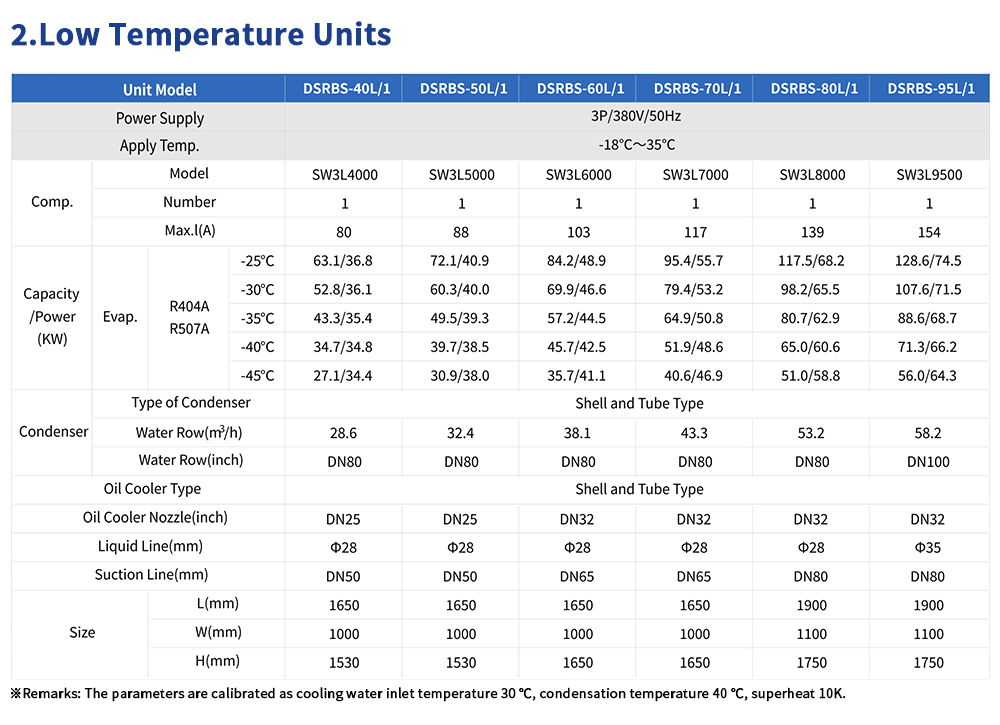The image size is (1000, 725).
Task: Click the 3P/380V/50Hz value
Action: [636, 116]
